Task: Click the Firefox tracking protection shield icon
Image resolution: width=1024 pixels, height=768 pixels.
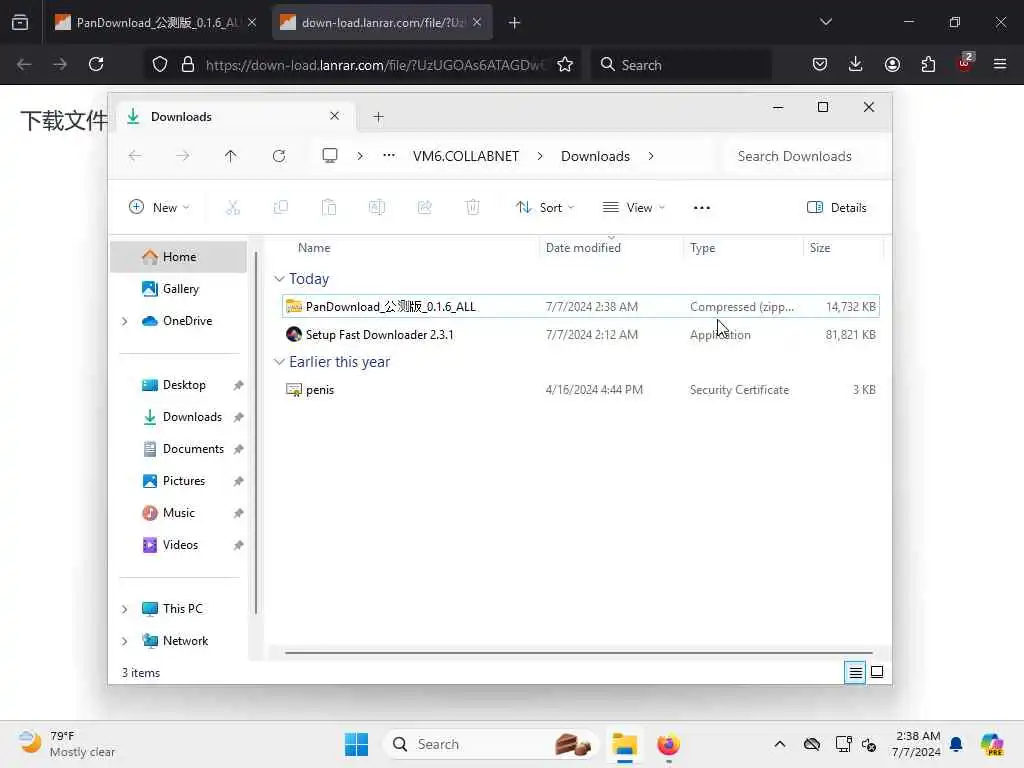Action: [160, 64]
